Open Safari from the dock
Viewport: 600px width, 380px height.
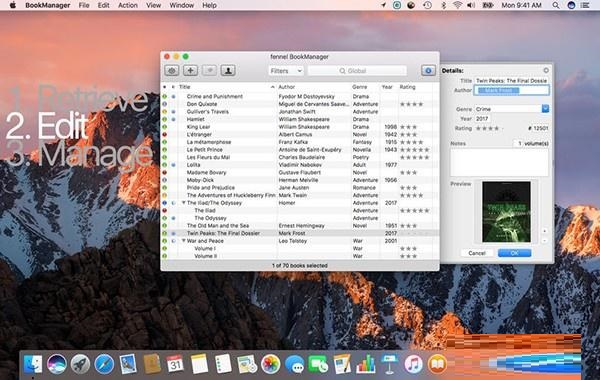point(104,364)
